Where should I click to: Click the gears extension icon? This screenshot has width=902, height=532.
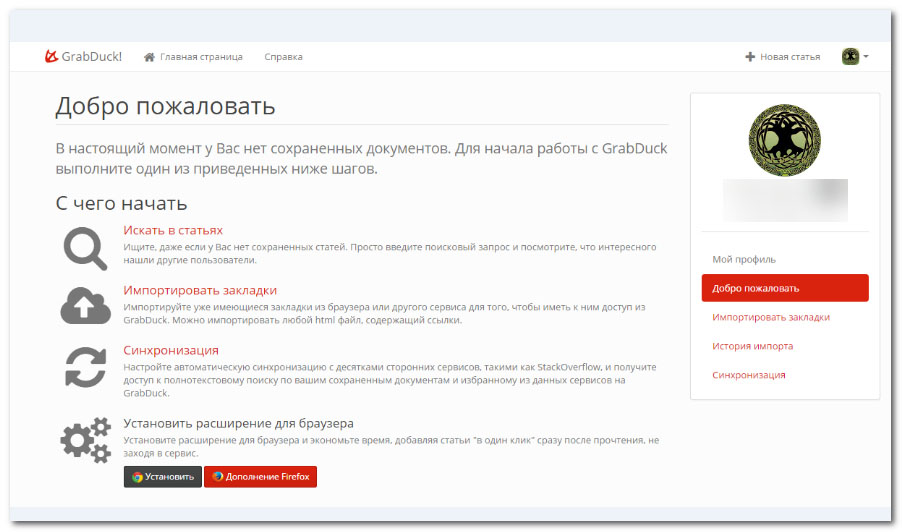point(86,440)
